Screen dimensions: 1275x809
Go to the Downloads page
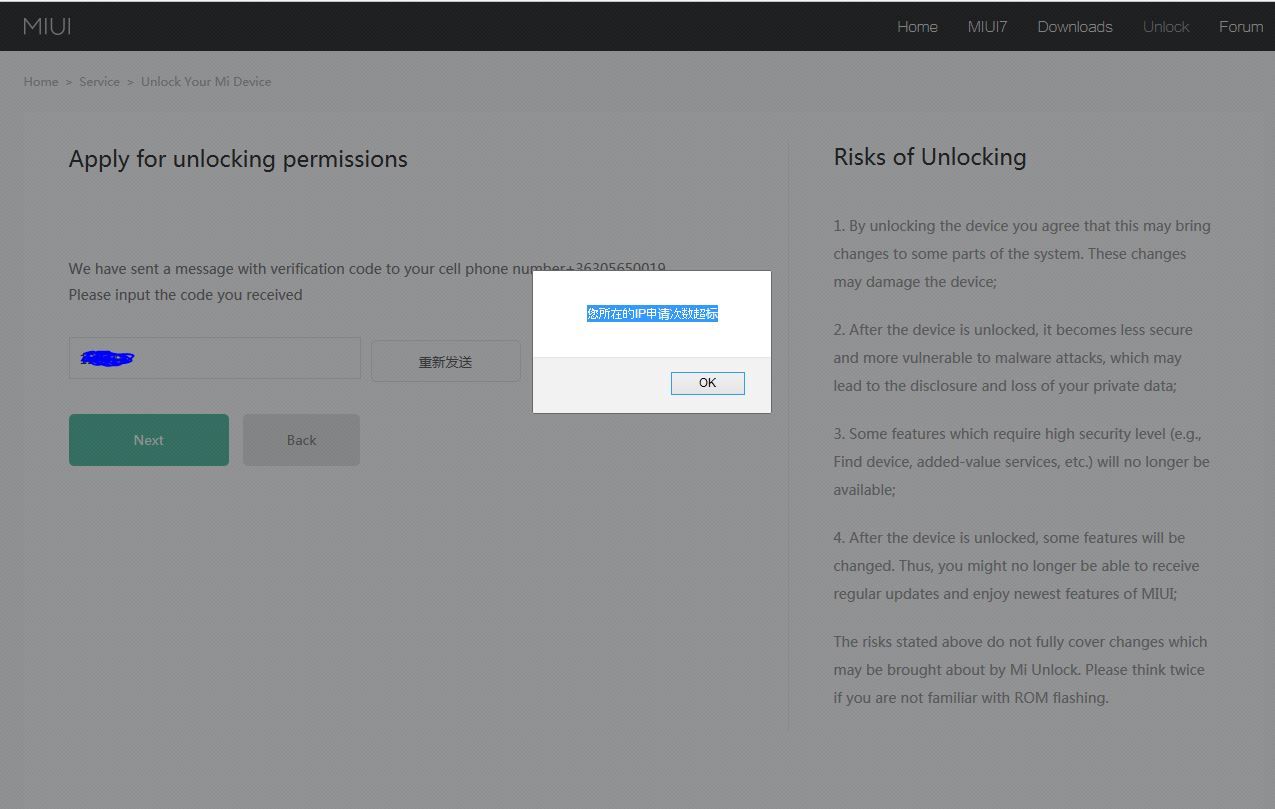pos(1075,27)
